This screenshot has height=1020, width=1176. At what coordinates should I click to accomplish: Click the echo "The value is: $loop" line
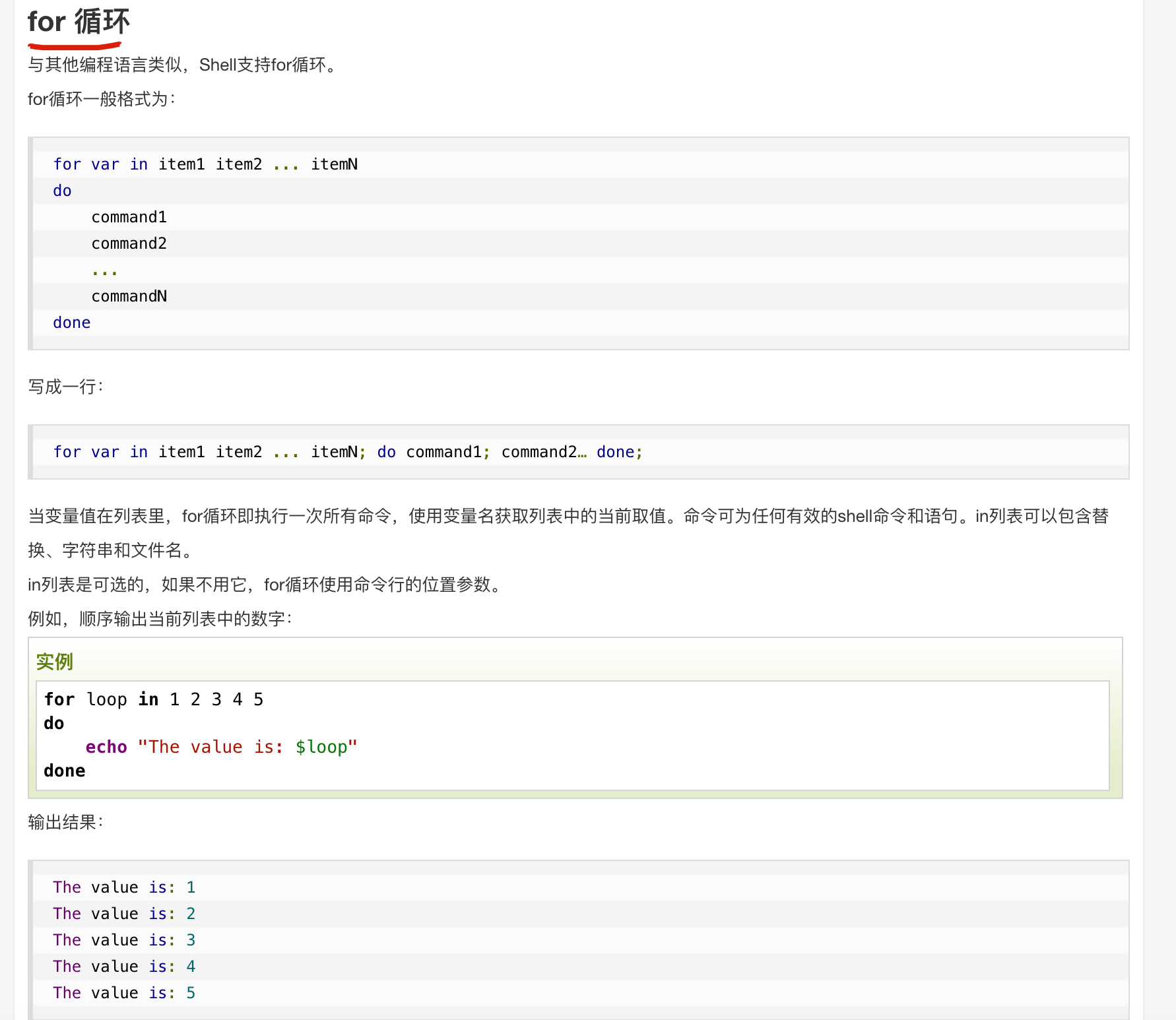(x=221, y=747)
